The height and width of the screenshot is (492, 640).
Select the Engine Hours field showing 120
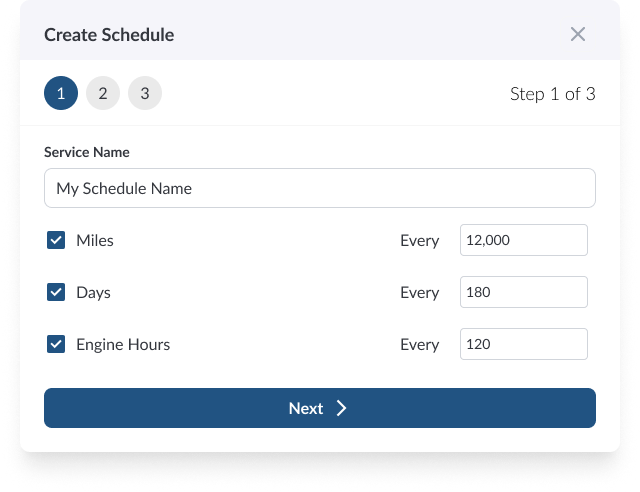[523, 344]
